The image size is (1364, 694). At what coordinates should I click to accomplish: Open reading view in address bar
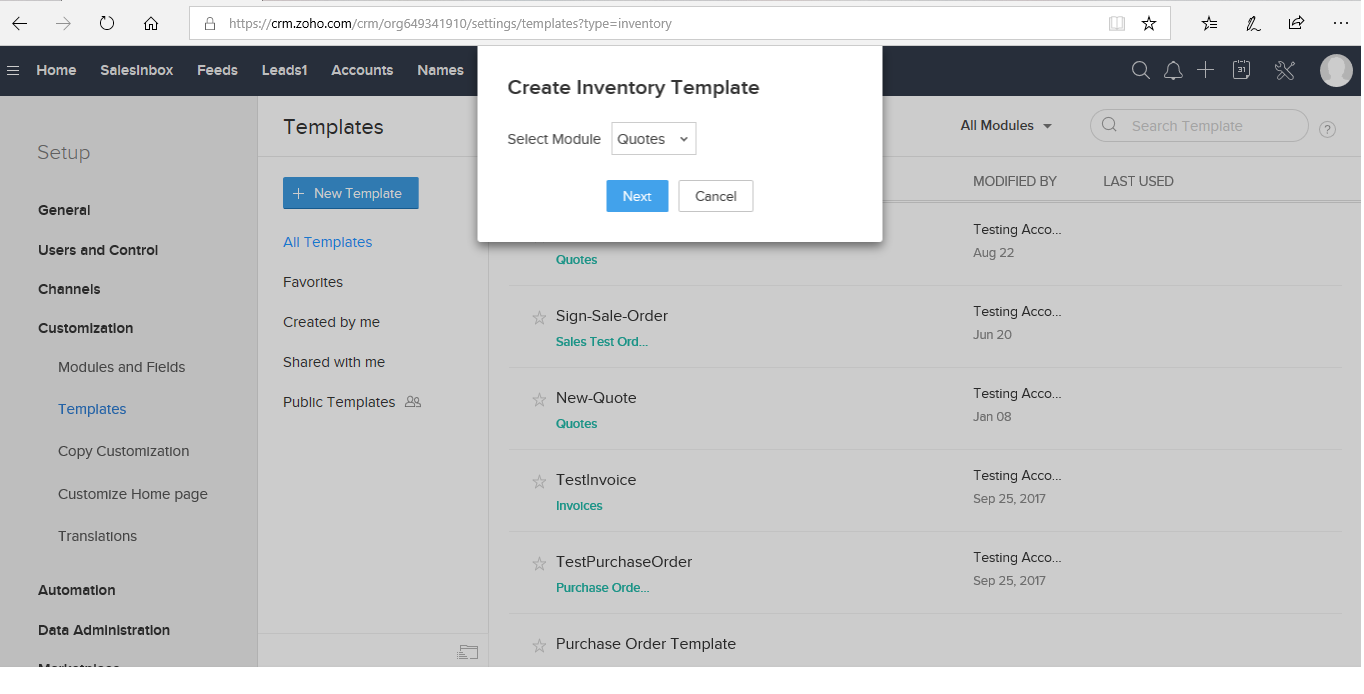coord(1117,23)
